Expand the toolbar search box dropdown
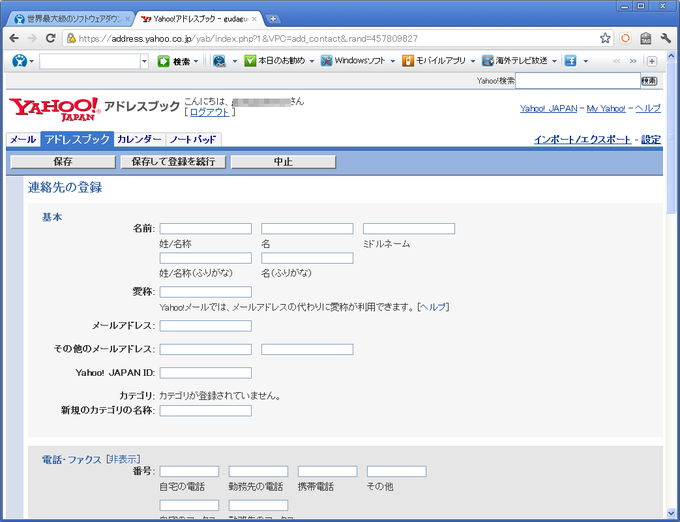680x522 pixels. (144, 61)
